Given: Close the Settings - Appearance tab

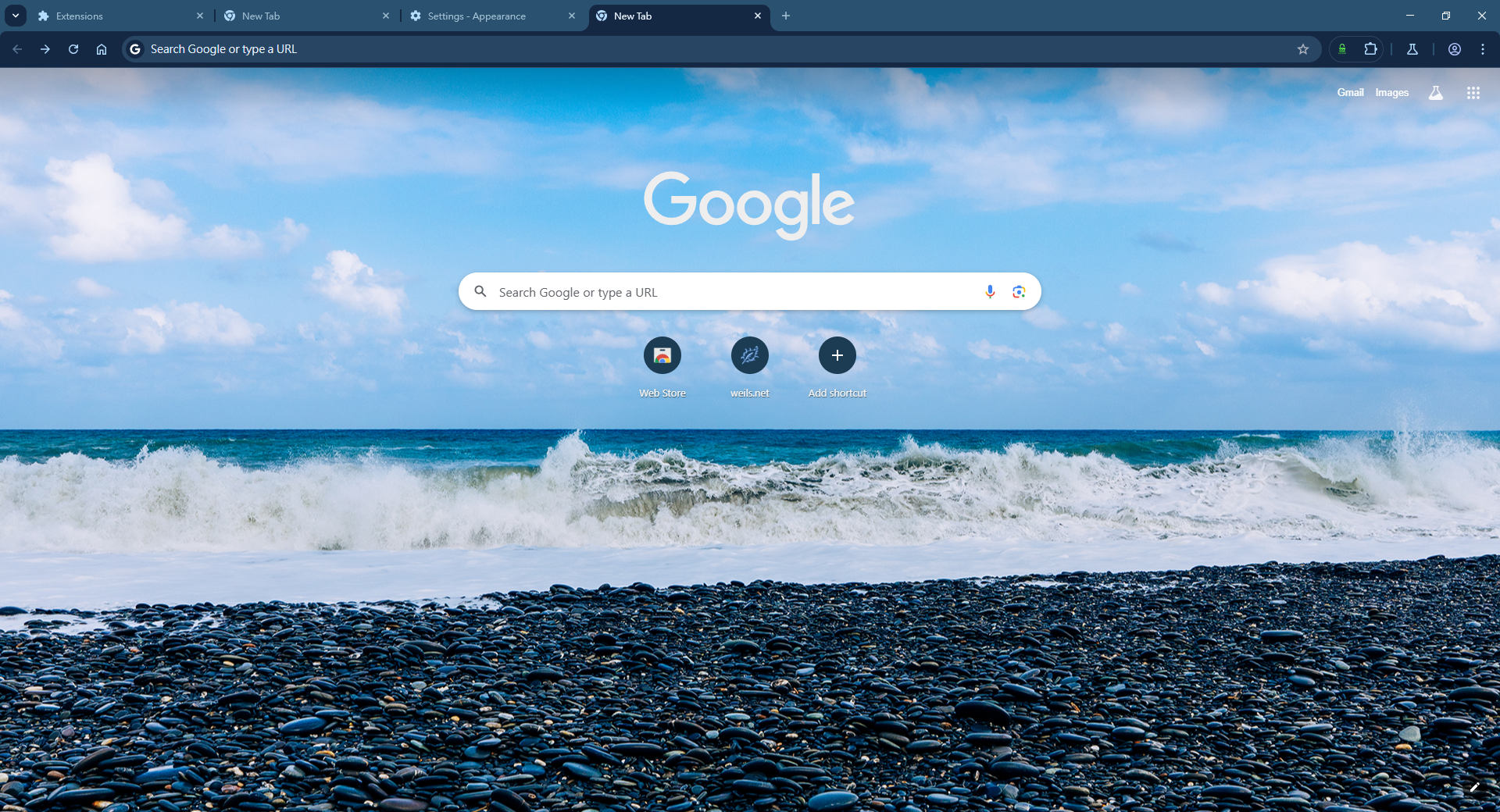Looking at the screenshot, I should pos(572,16).
